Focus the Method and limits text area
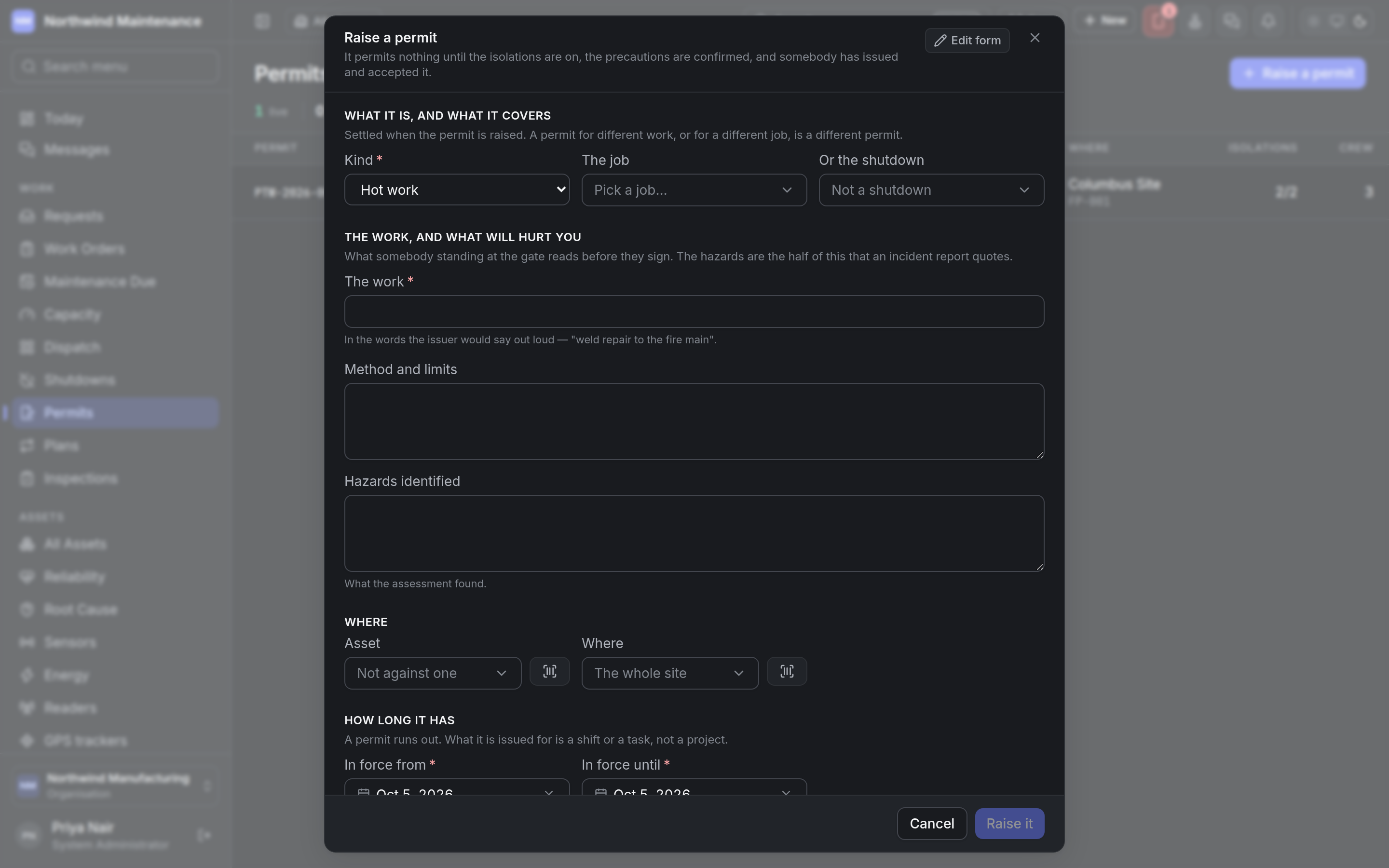The width and height of the screenshot is (1389, 868). click(694, 421)
